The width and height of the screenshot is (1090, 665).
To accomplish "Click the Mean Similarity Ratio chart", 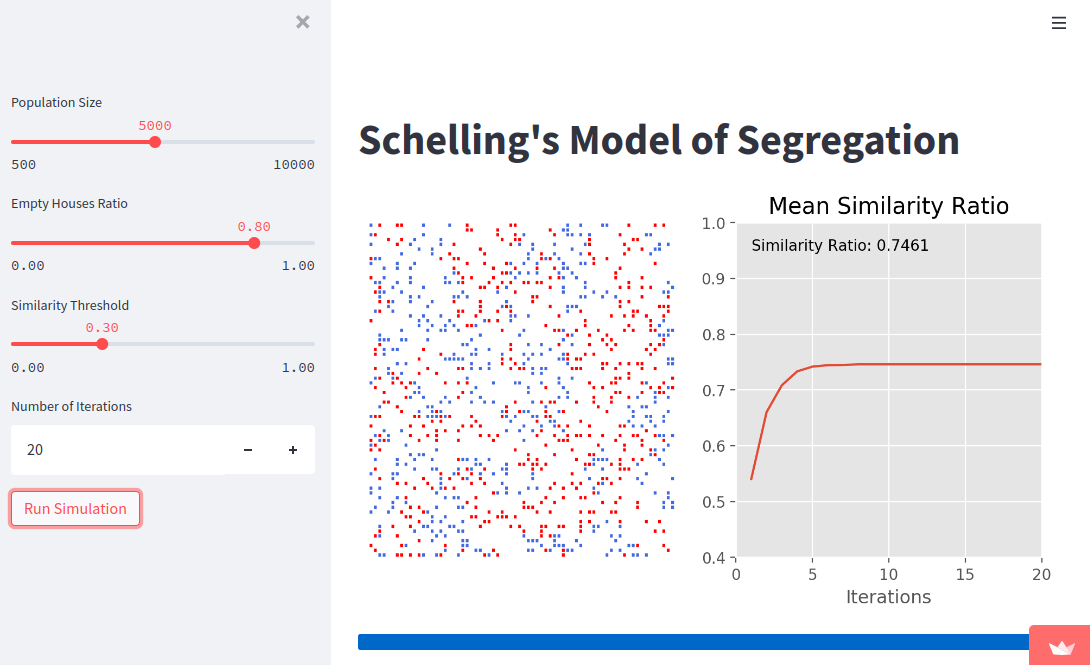I will [888, 390].
